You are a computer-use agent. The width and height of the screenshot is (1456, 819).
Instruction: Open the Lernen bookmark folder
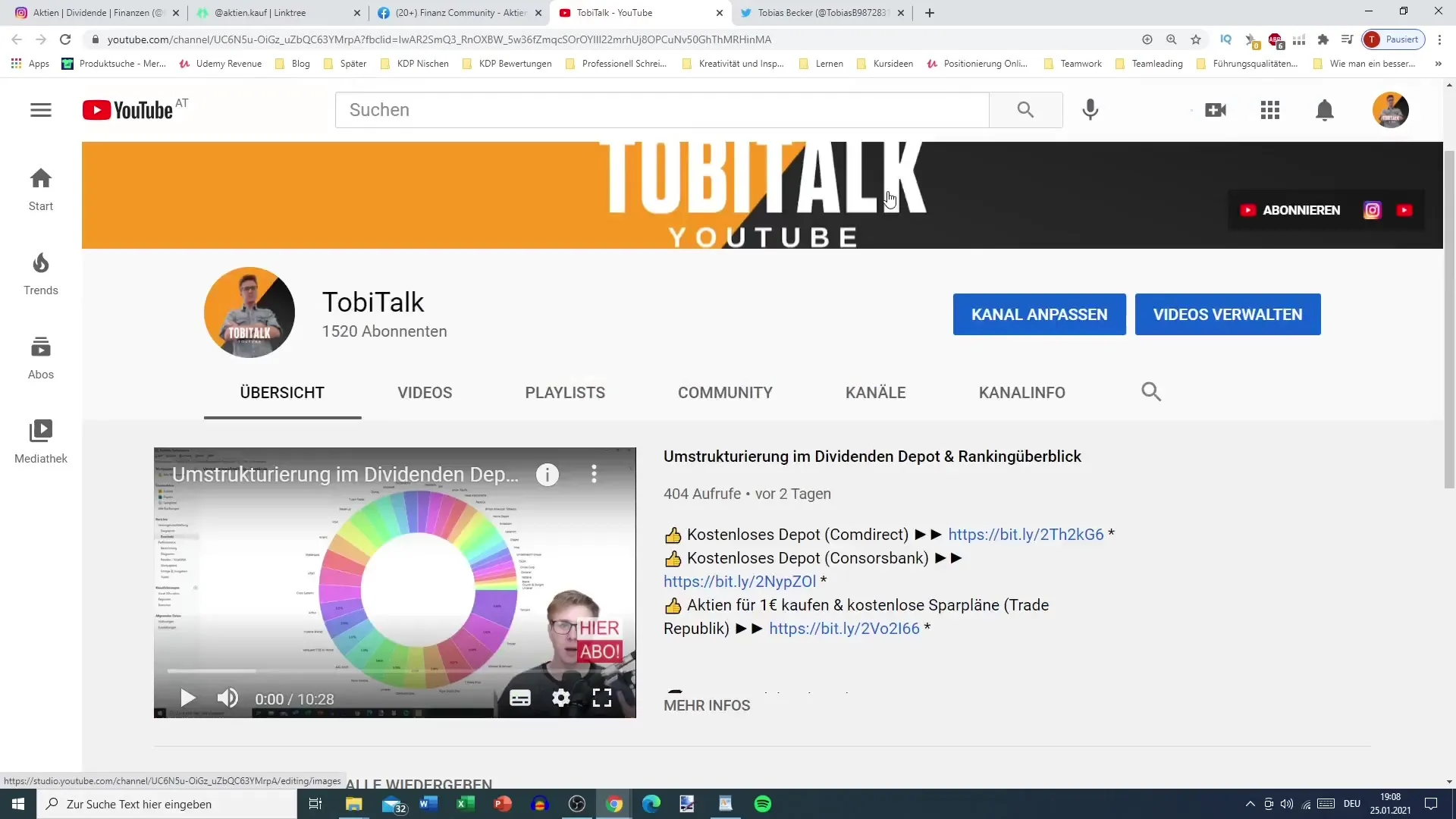point(821,64)
